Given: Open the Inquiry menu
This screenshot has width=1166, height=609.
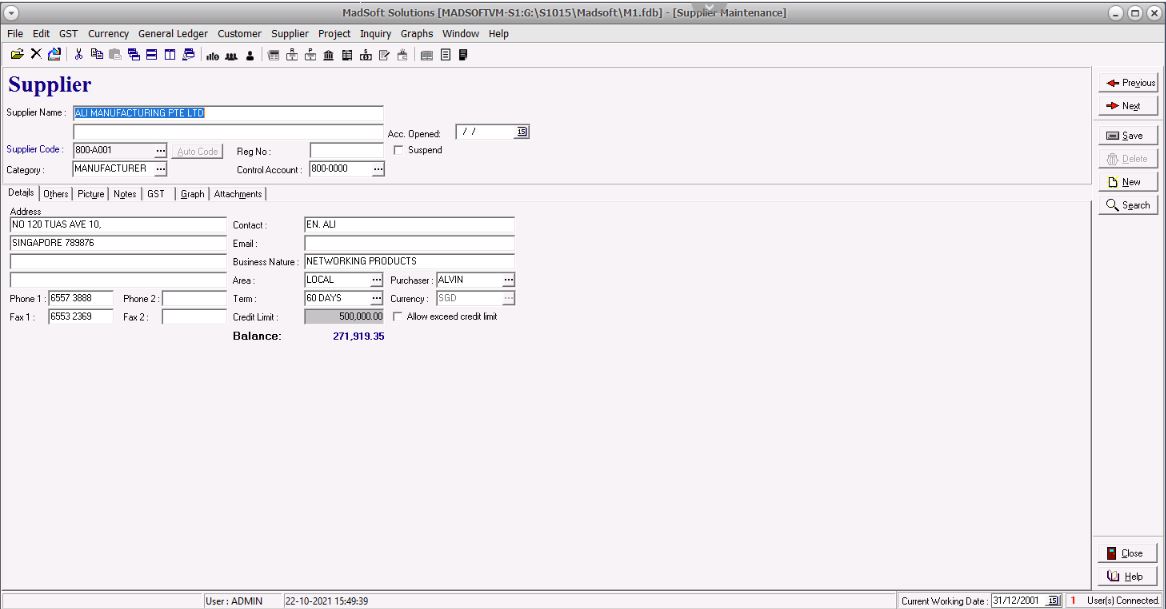Looking at the screenshot, I should point(376,33).
